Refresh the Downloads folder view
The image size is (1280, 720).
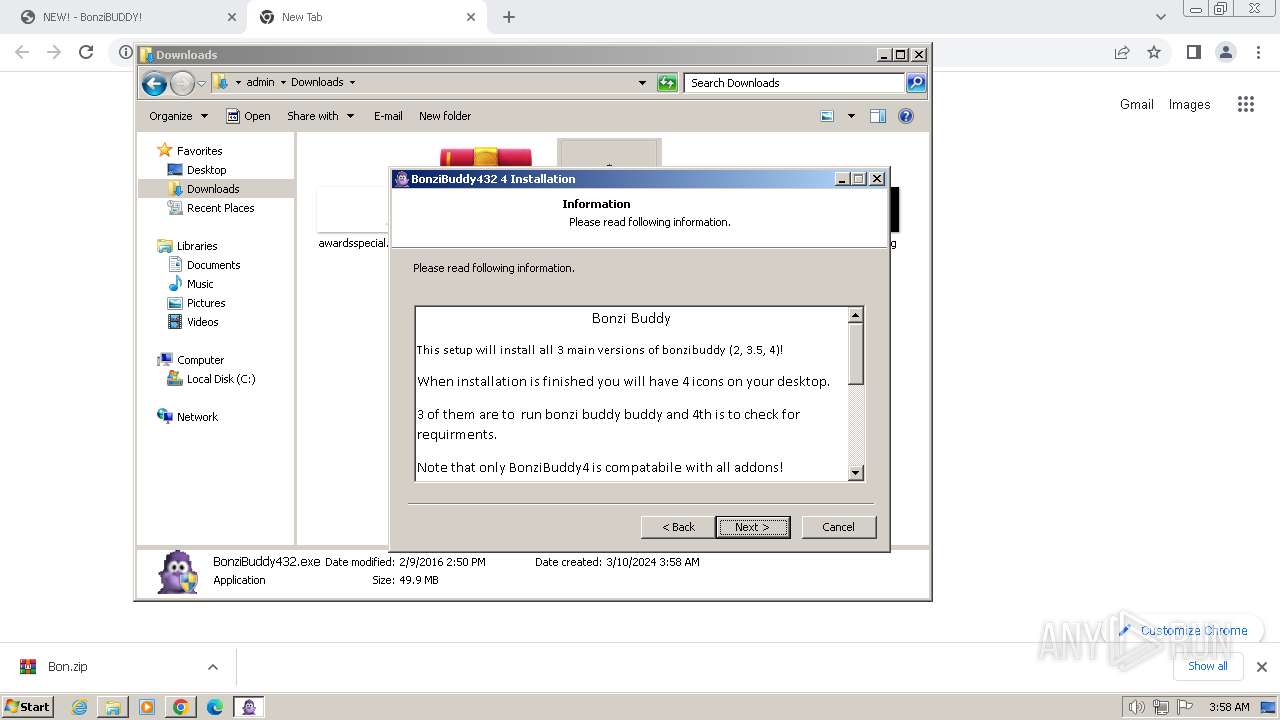[667, 83]
